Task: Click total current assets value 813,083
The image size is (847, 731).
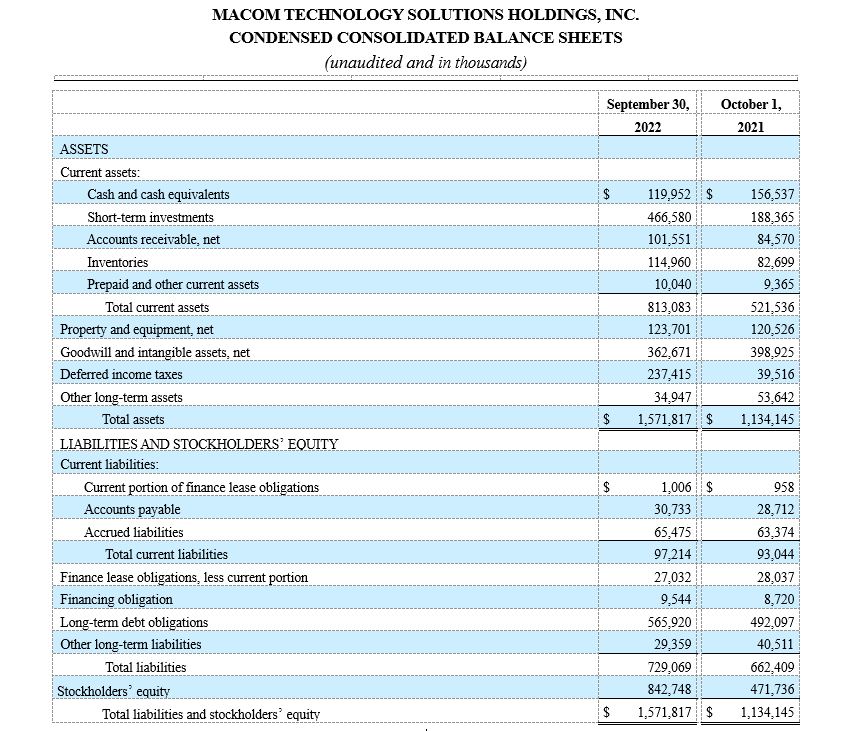Action: pyautogui.click(x=669, y=307)
